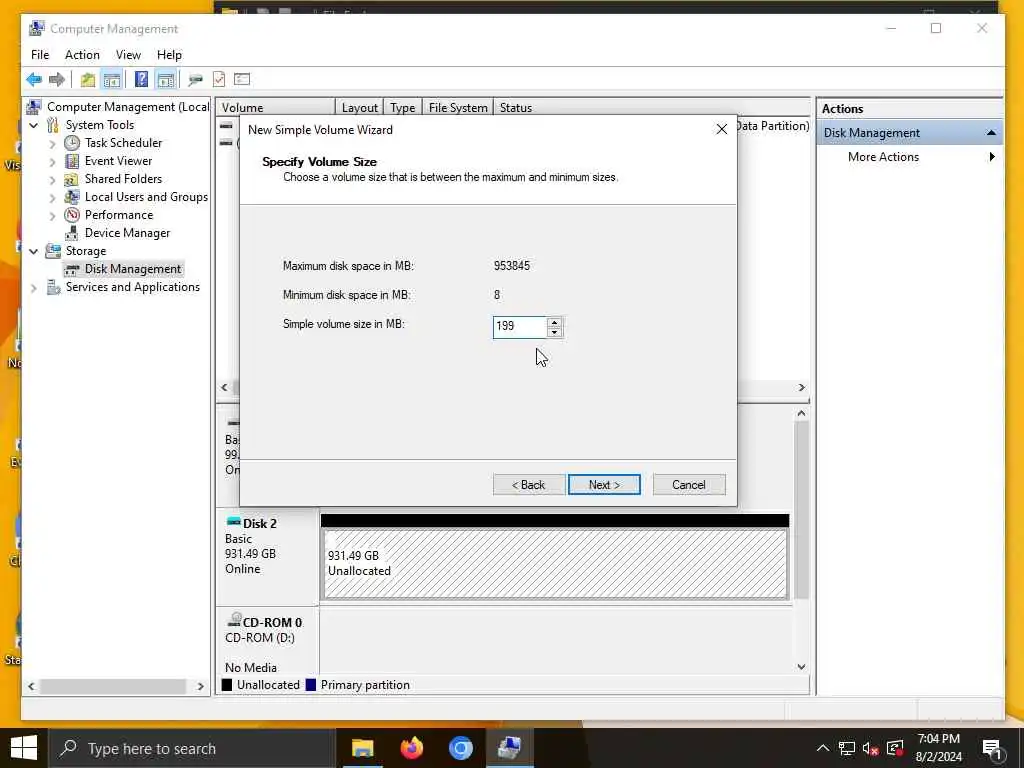Select Performance in the tree
Image resolution: width=1024 pixels, height=768 pixels.
pyautogui.click(x=119, y=215)
